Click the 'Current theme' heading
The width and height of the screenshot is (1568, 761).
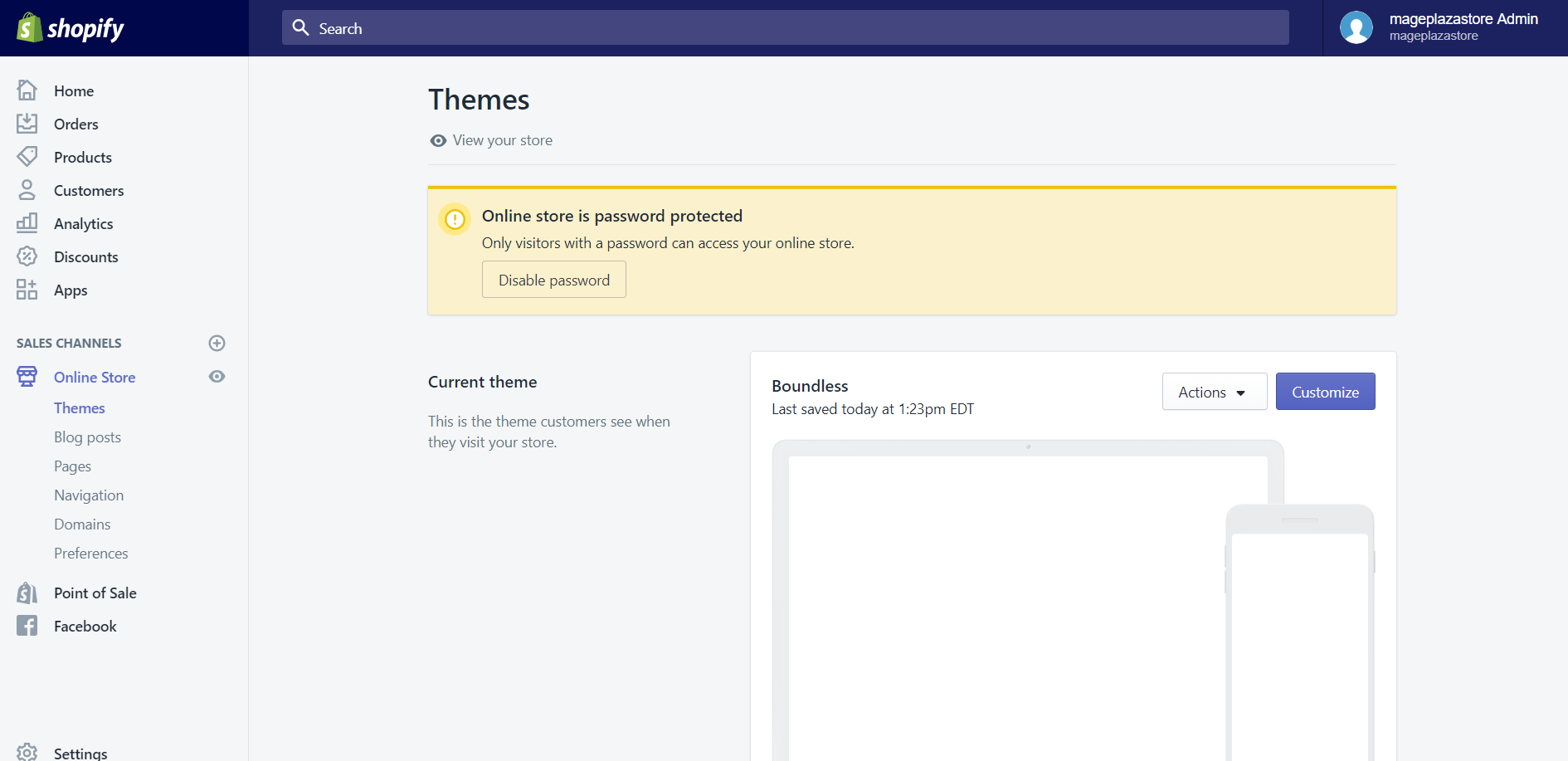483,382
